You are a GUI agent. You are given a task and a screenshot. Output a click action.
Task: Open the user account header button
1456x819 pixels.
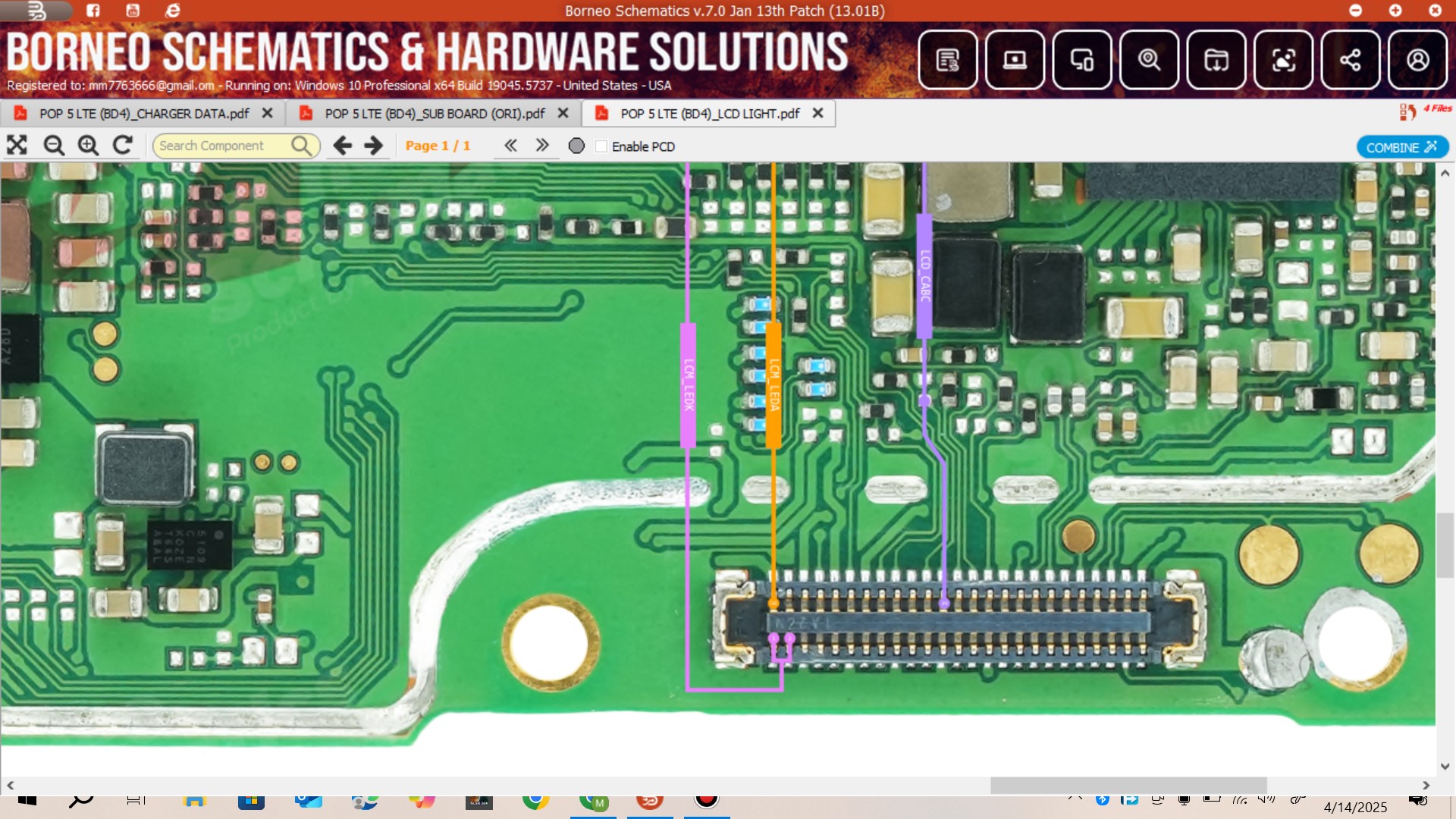click(1417, 60)
